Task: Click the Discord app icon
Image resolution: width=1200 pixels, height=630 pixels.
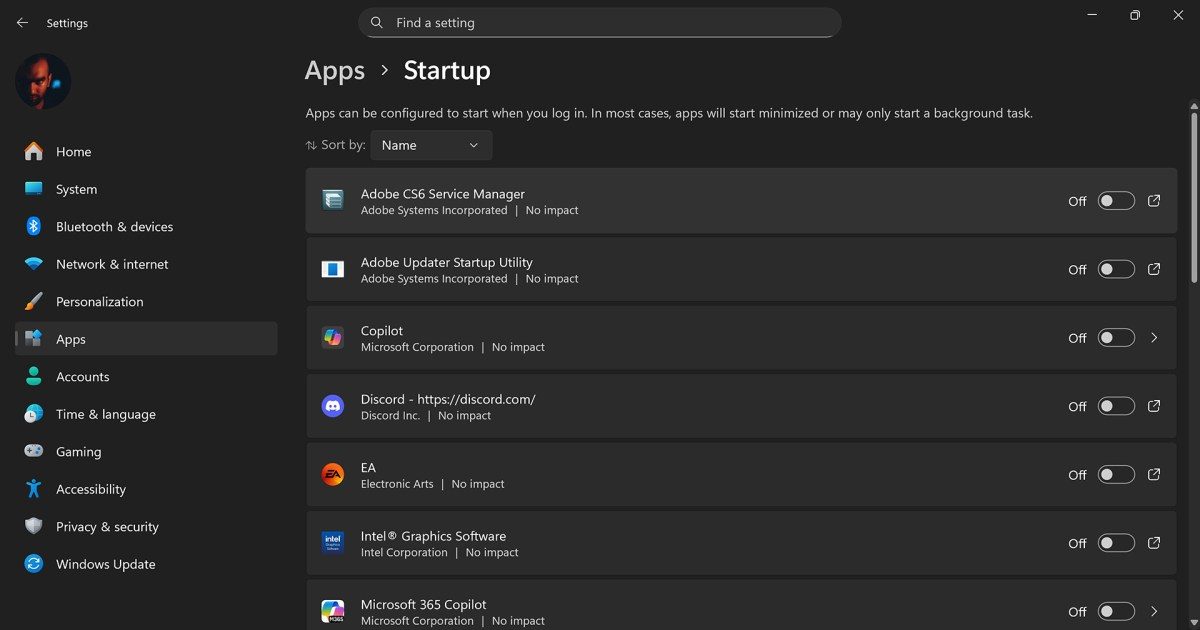Action: click(x=333, y=406)
